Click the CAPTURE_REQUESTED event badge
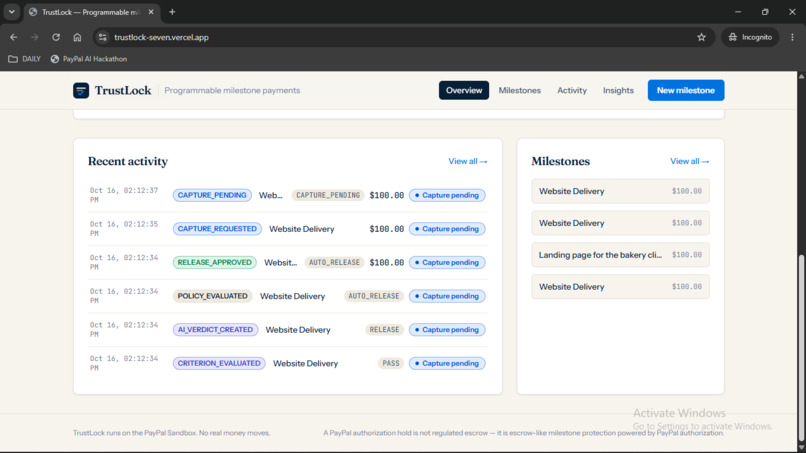This screenshot has height=453, width=806. click(x=217, y=229)
